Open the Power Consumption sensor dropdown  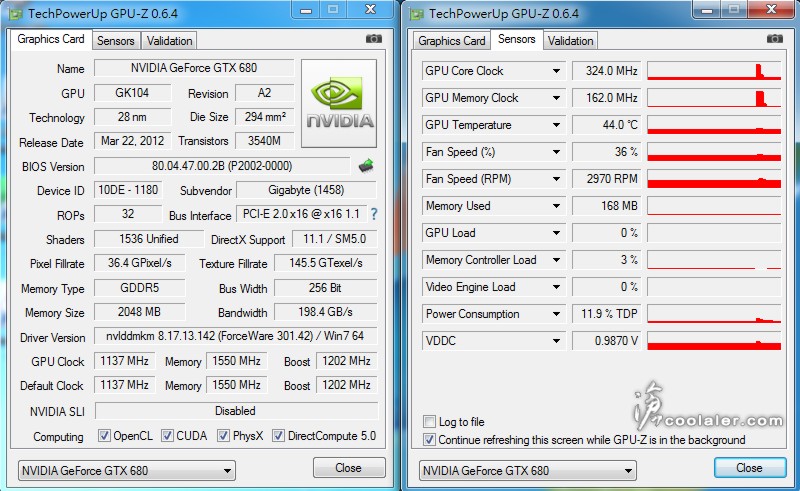[557, 314]
